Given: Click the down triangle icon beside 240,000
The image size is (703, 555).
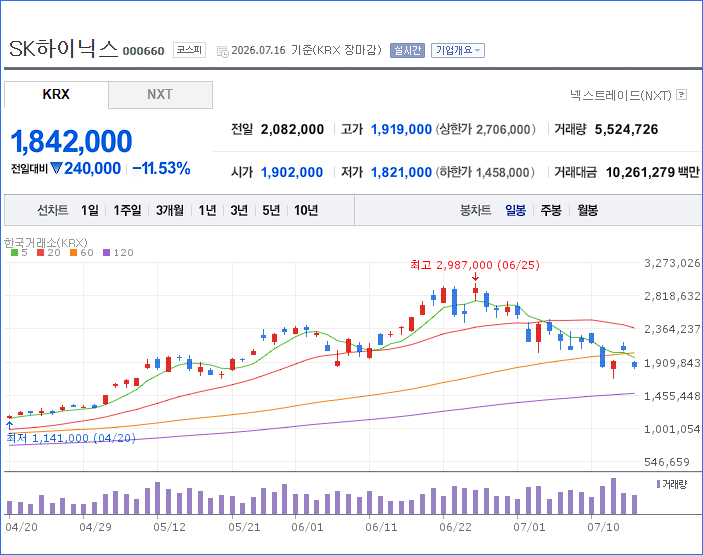Looking at the screenshot, I should coord(56,169).
